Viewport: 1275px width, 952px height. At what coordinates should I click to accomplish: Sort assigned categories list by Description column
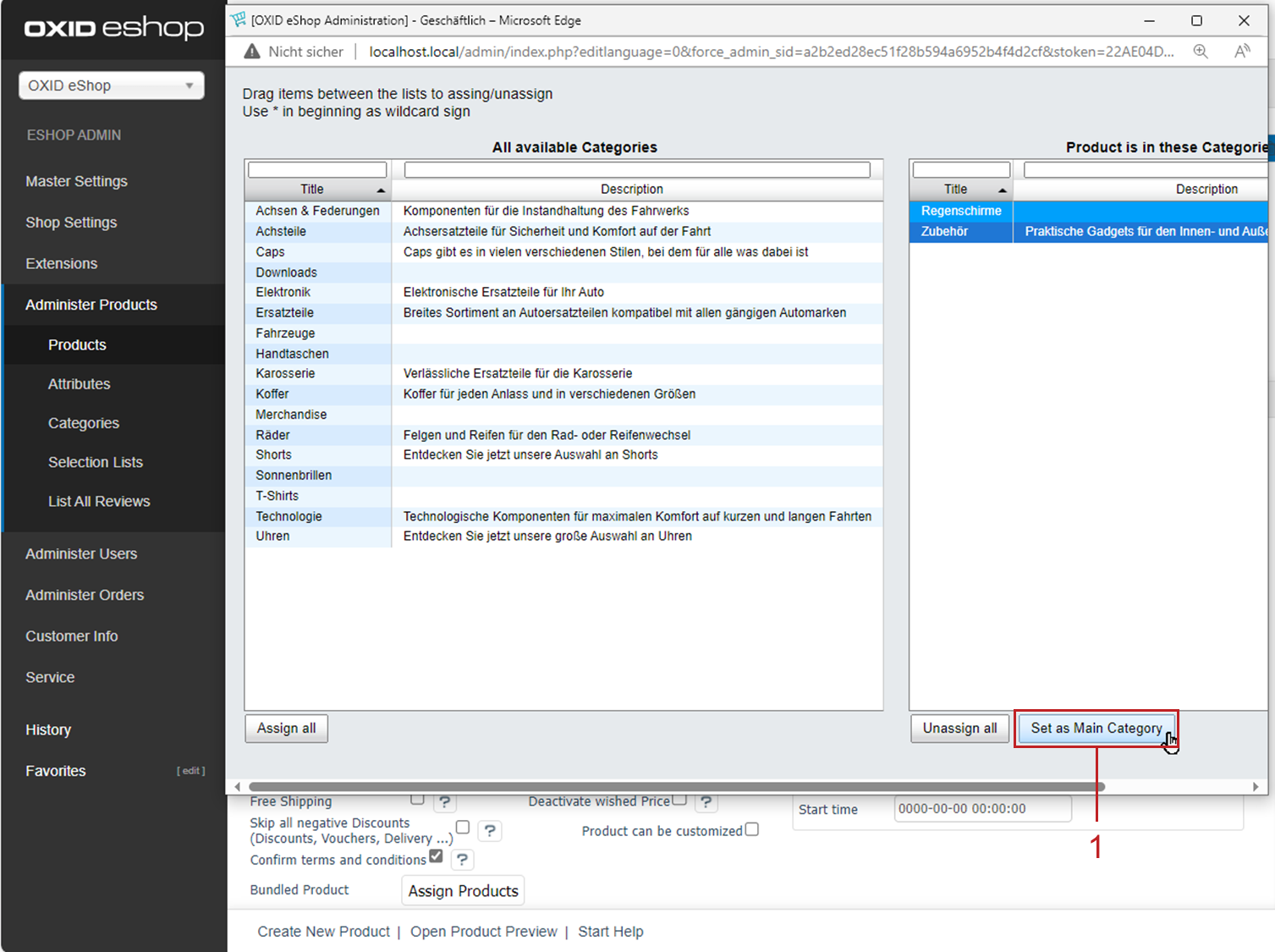click(1140, 190)
